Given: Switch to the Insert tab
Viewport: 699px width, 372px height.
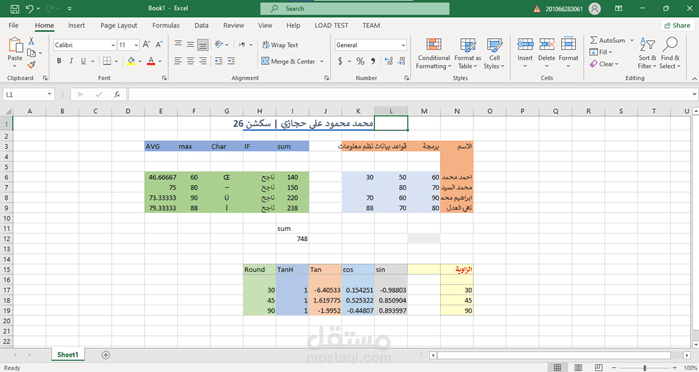Looking at the screenshot, I should click(76, 25).
